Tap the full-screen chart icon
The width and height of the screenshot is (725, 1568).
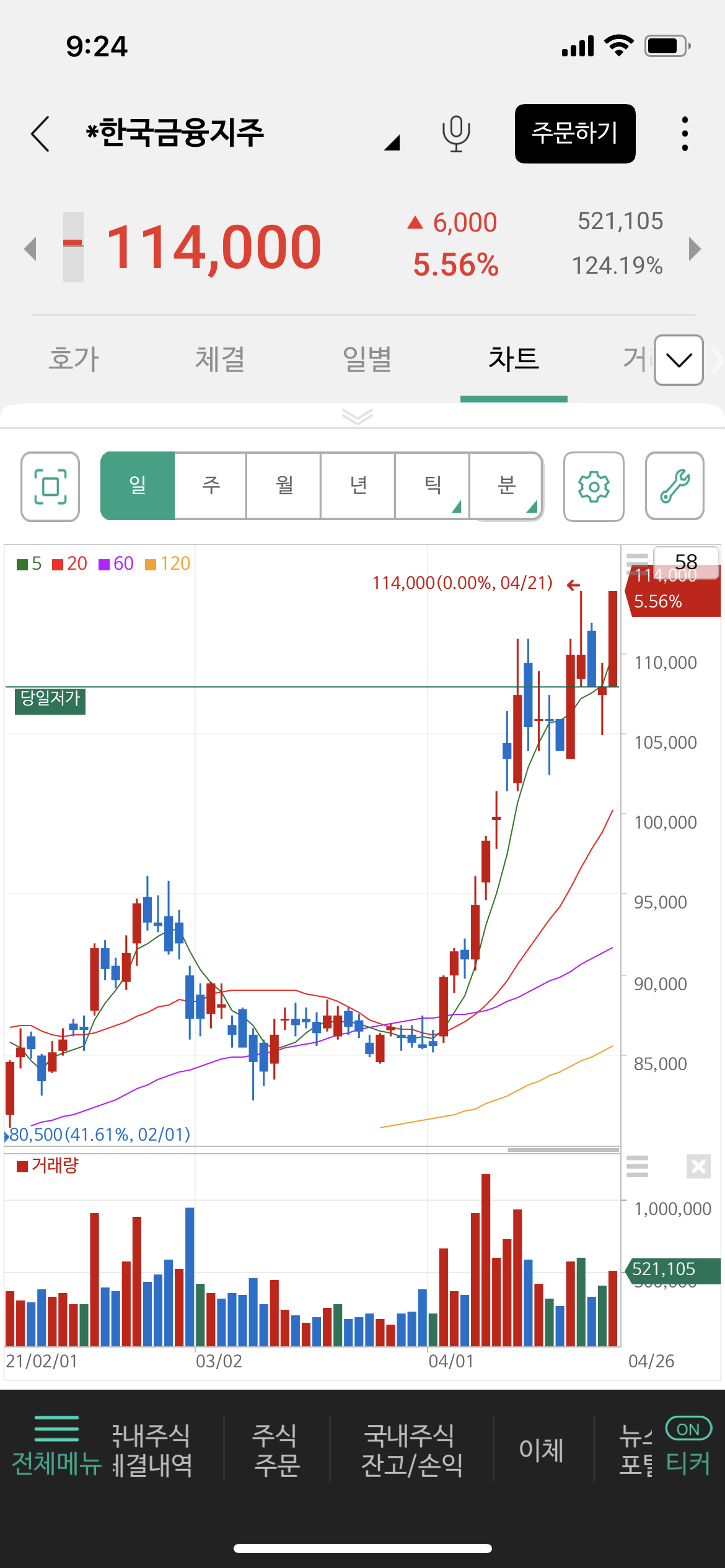tap(50, 487)
